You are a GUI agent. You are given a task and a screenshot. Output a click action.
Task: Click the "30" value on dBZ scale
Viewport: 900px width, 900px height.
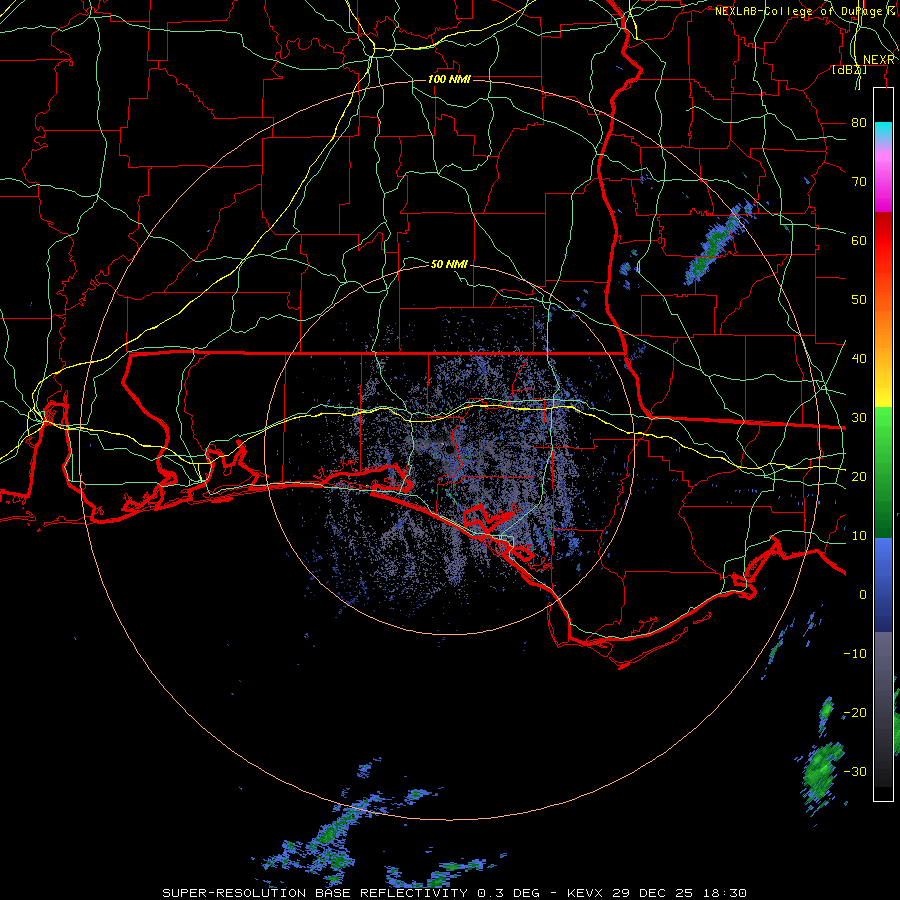pyautogui.click(x=859, y=417)
